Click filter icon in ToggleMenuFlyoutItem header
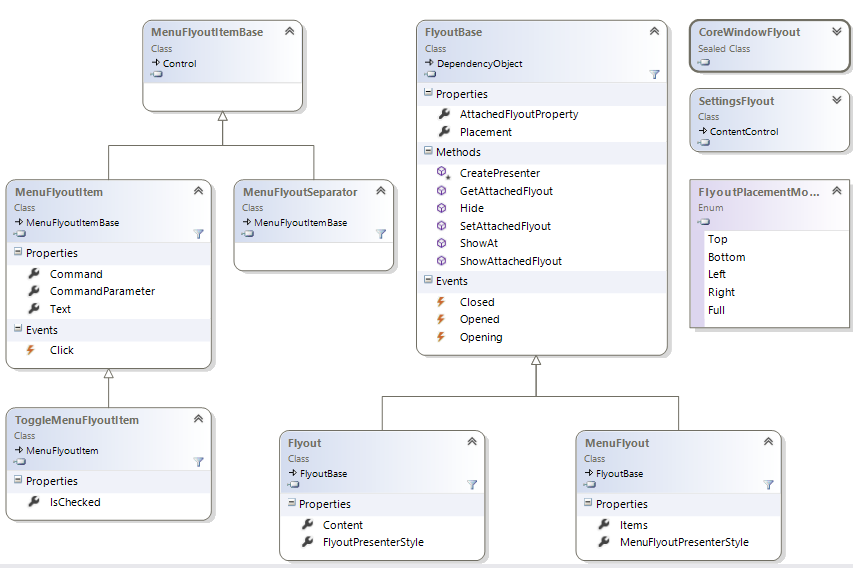This screenshot has width=853, height=568. click(199, 462)
